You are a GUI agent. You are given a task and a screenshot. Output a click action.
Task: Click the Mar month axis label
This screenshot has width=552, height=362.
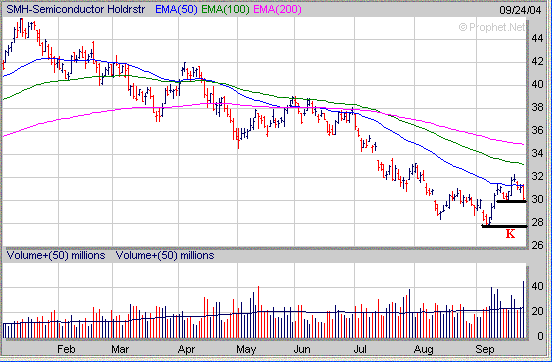tap(120, 349)
